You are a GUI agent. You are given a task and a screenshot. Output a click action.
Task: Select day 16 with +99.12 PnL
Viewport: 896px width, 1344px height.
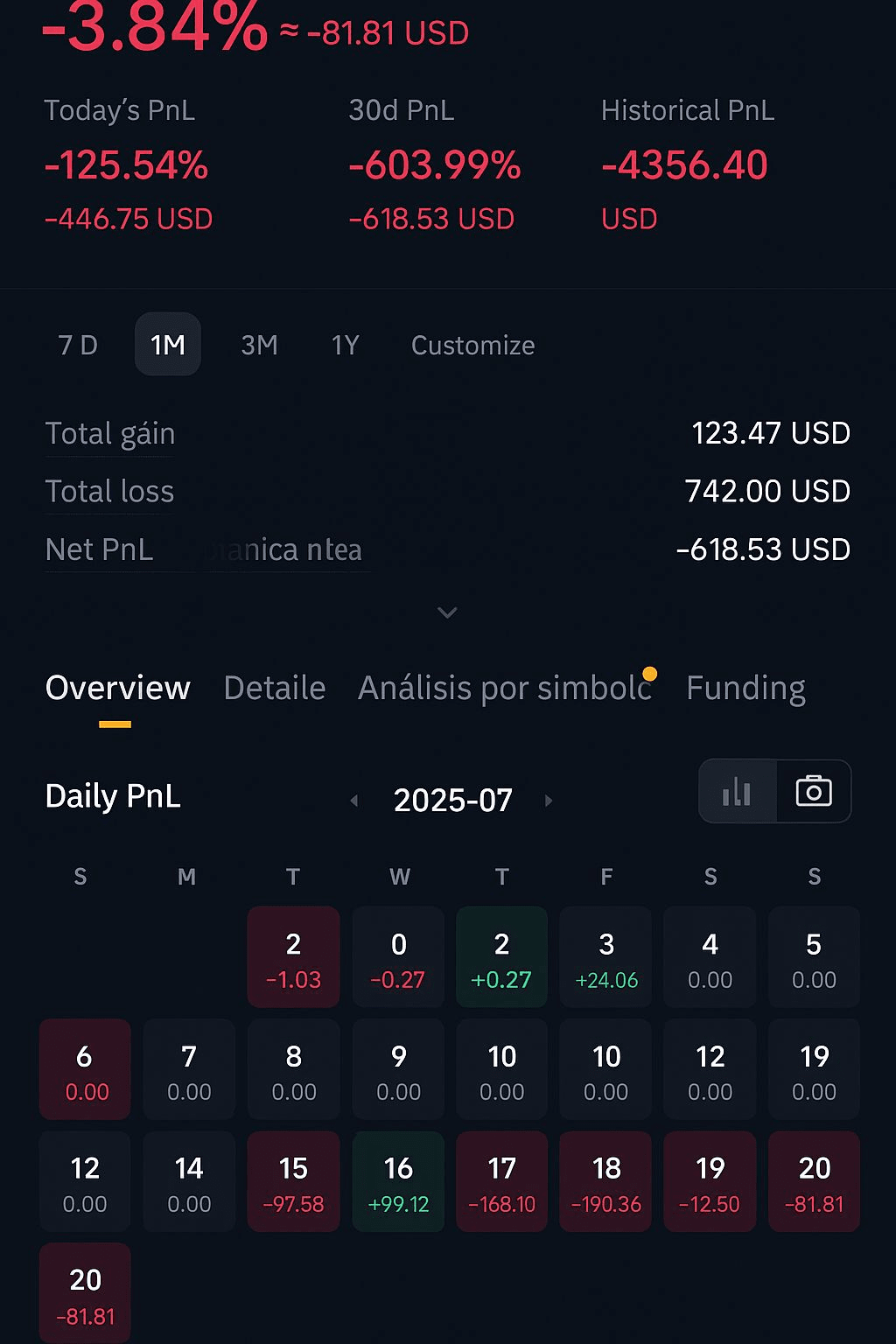pyautogui.click(x=398, y=1181)
